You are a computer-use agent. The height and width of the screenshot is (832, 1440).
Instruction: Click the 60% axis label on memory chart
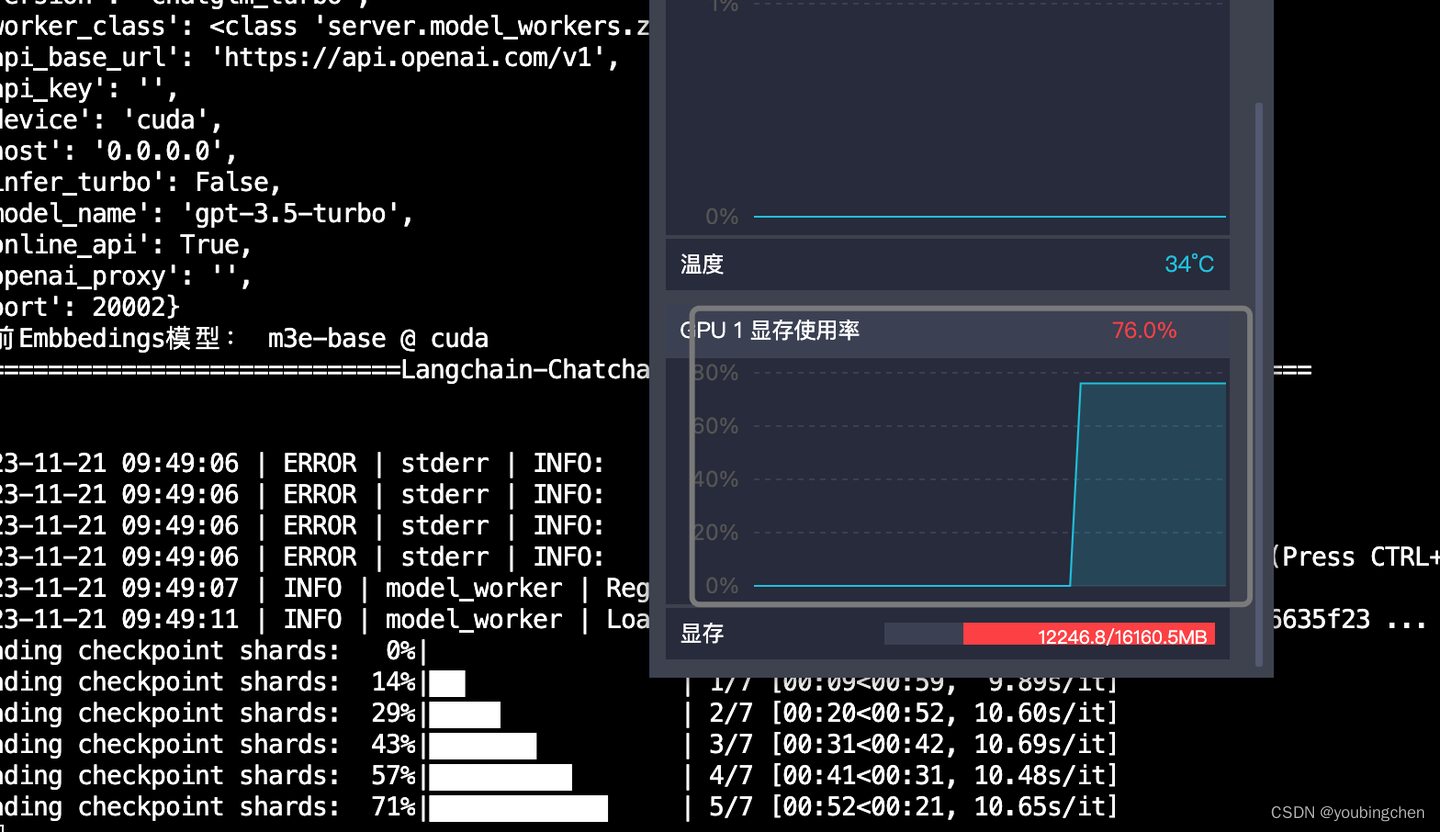[x=716, y=426]
